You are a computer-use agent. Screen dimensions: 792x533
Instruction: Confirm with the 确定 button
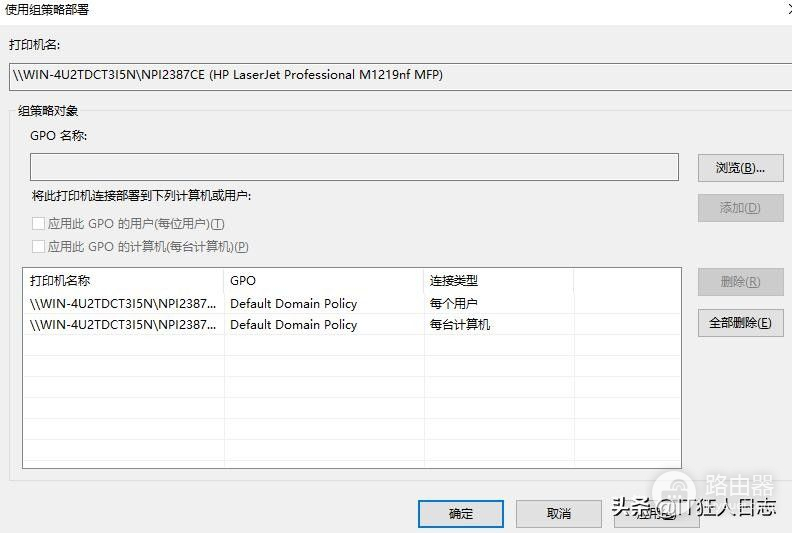pos(461,514)
